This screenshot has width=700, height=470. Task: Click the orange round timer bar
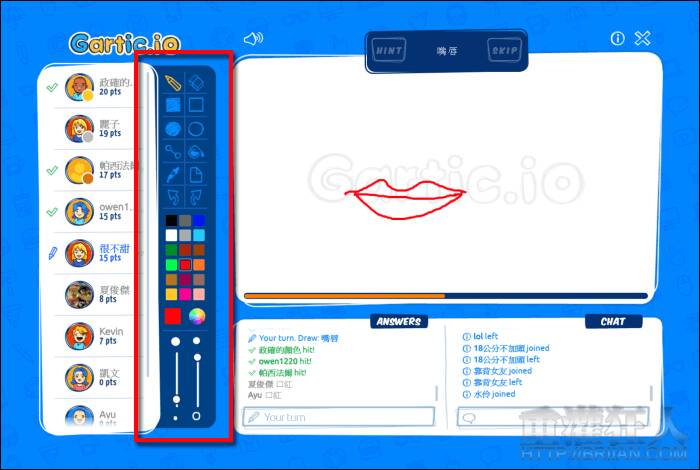coord(344,296)
